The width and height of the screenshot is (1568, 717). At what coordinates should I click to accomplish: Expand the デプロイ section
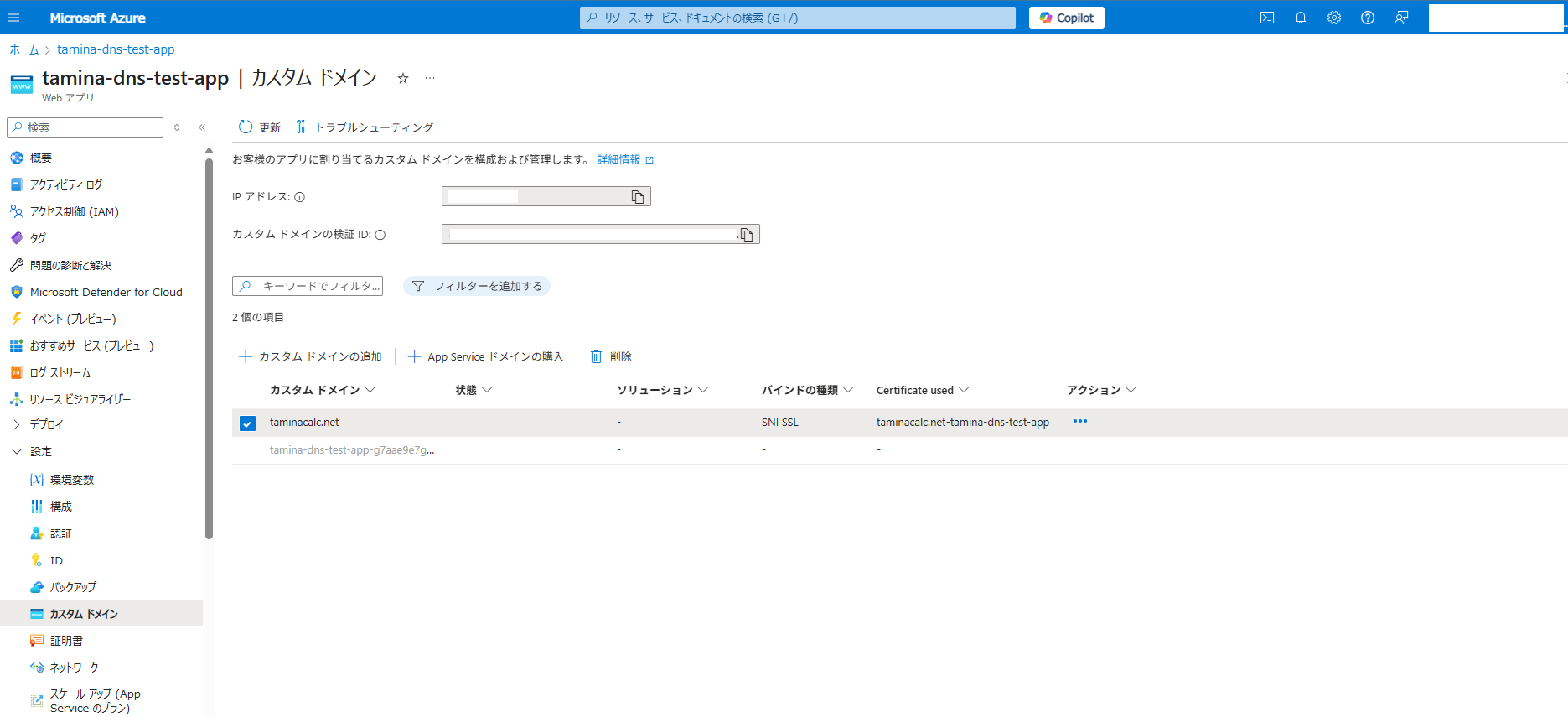pos(17,424)
